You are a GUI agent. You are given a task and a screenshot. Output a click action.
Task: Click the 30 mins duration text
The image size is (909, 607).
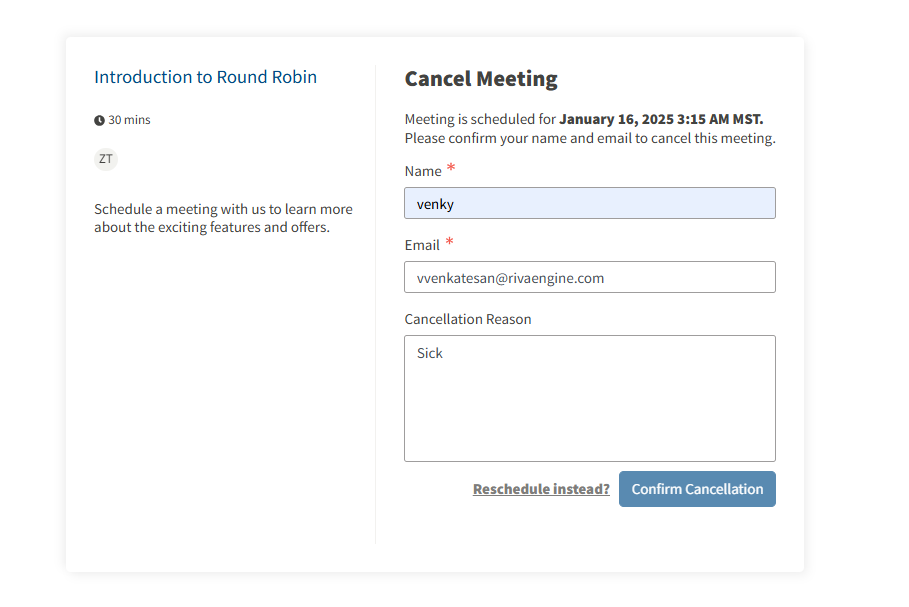click(129, 120)
